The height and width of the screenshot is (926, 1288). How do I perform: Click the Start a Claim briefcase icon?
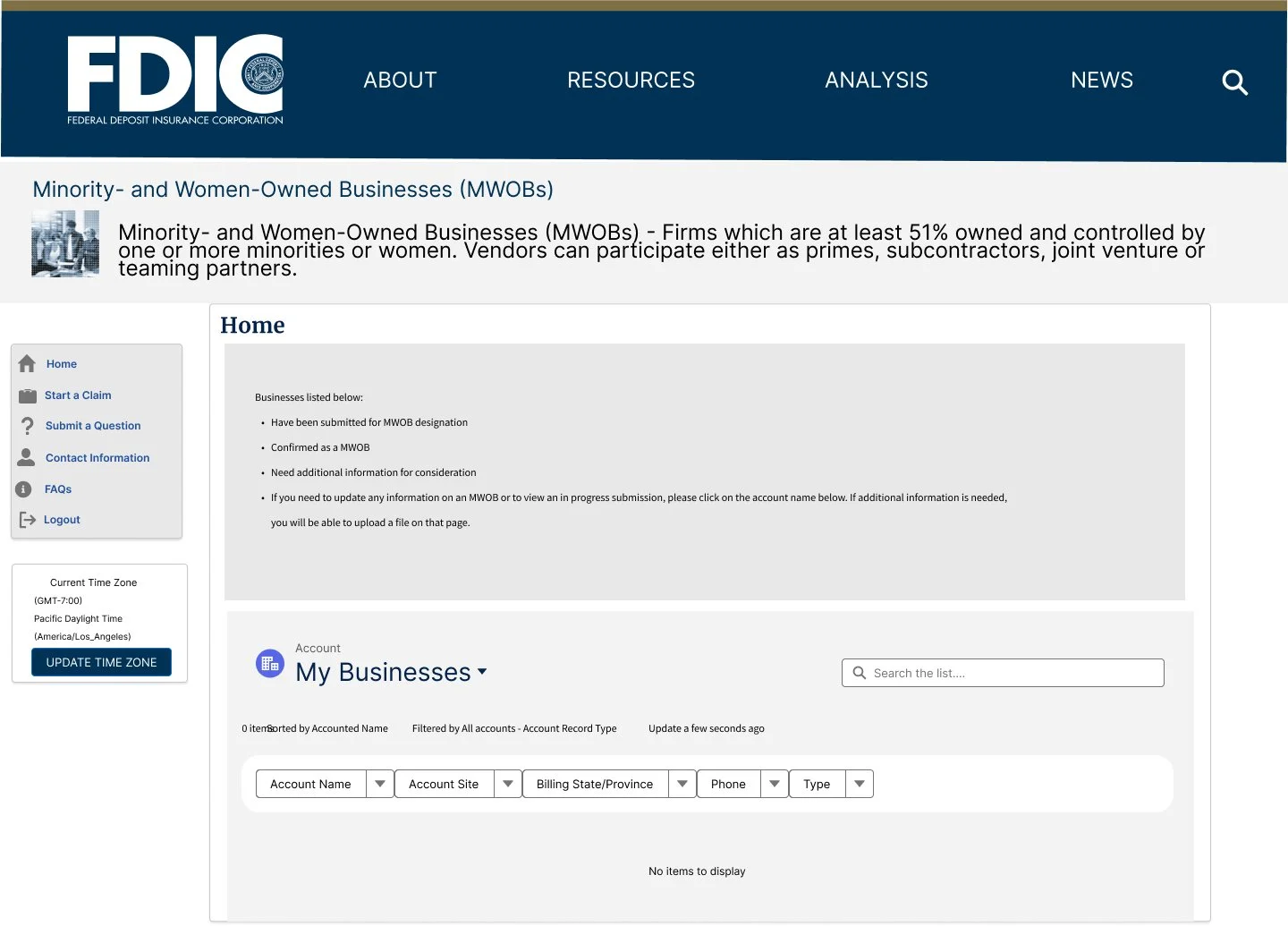point(28,395)
